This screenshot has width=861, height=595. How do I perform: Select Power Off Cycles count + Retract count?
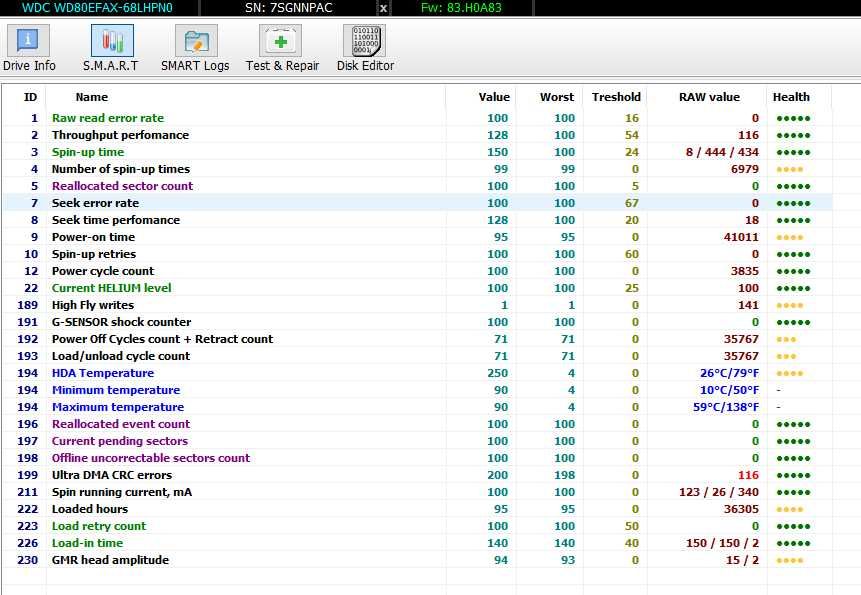click(x=417, y=339)
